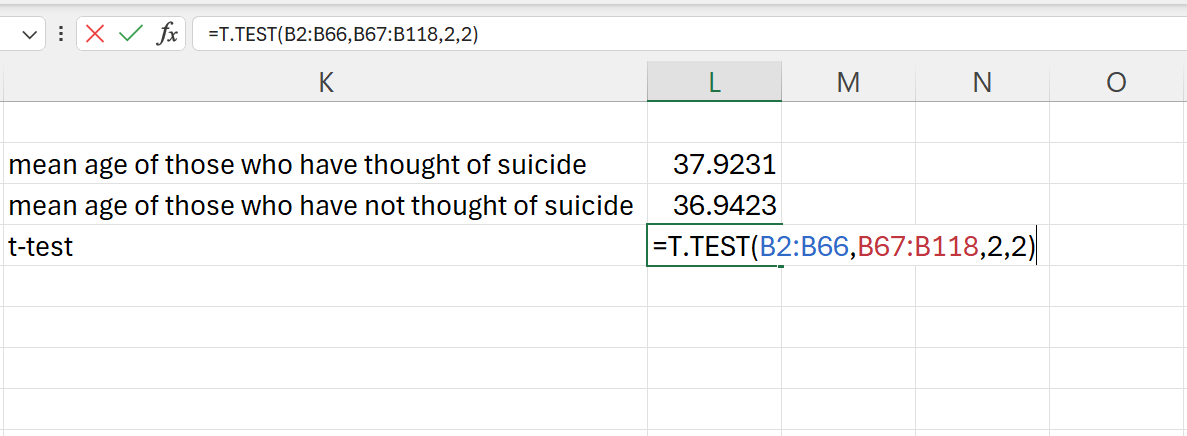Select column L header
This screenshot has height=436, width=1187.
coord(714,82)
